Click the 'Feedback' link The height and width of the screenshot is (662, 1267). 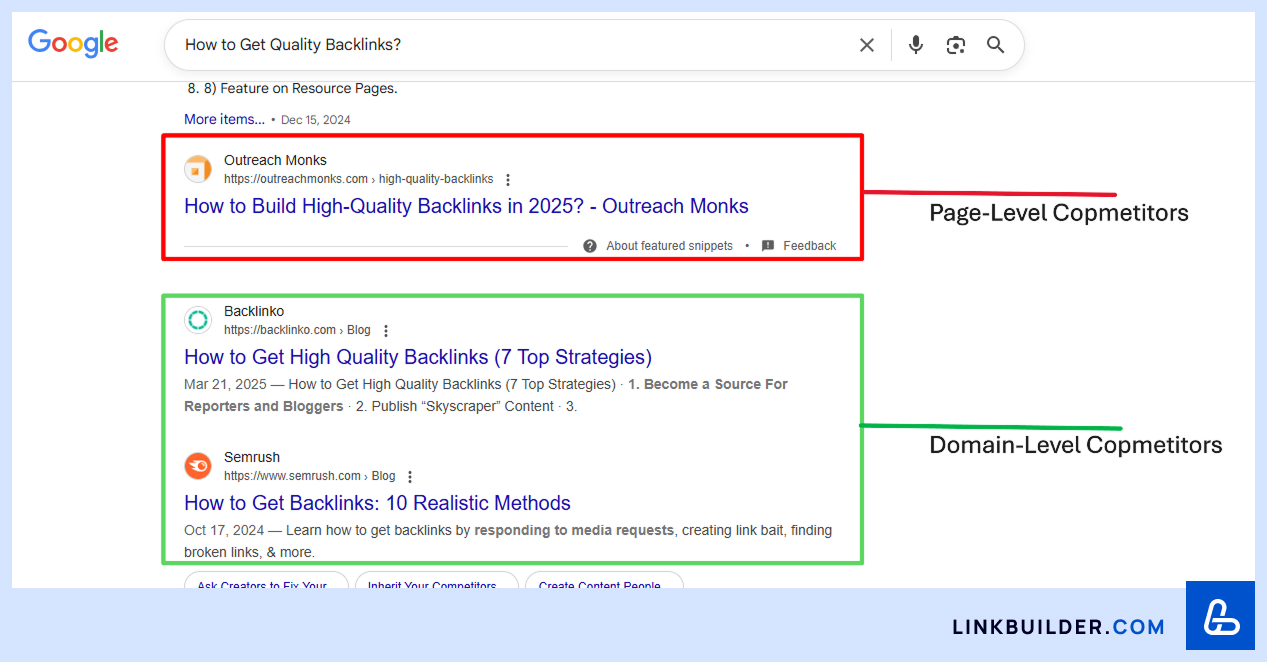tap(809, 246)
